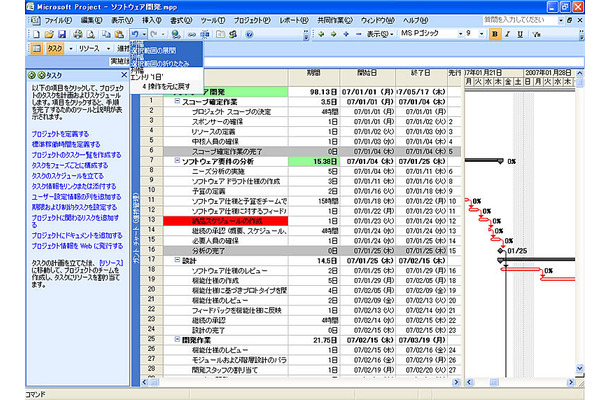Click the hyperlink globe icon
610x400 pixels.
coord(176,34)
